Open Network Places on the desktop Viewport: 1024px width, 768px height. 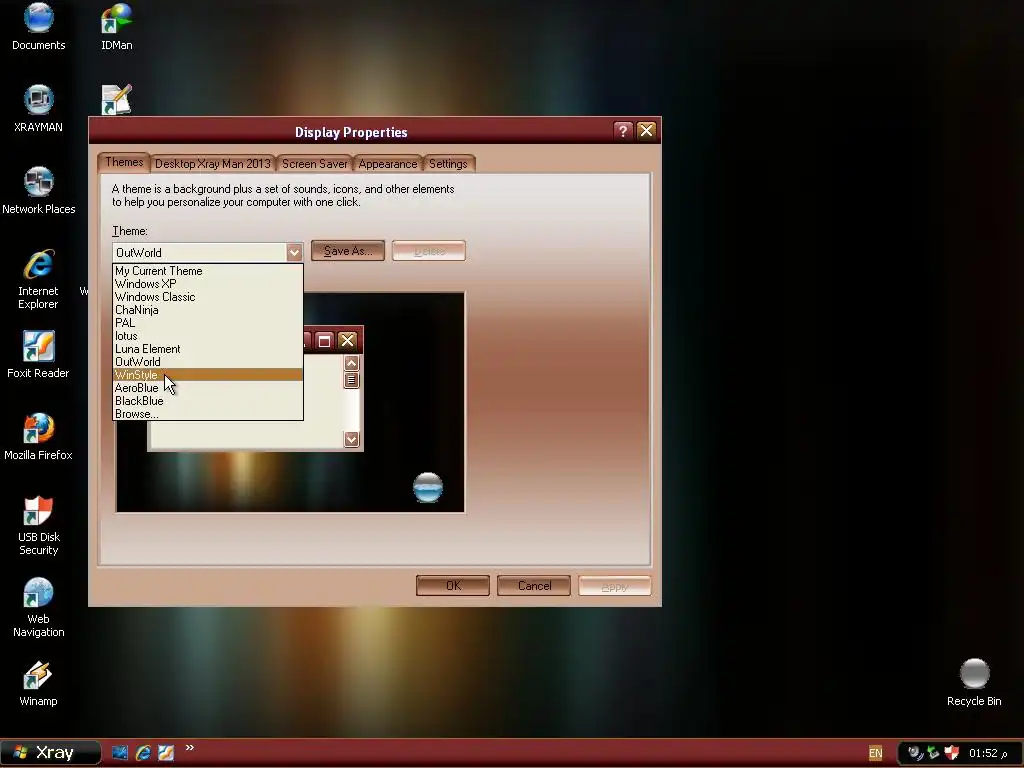[39, 191]
